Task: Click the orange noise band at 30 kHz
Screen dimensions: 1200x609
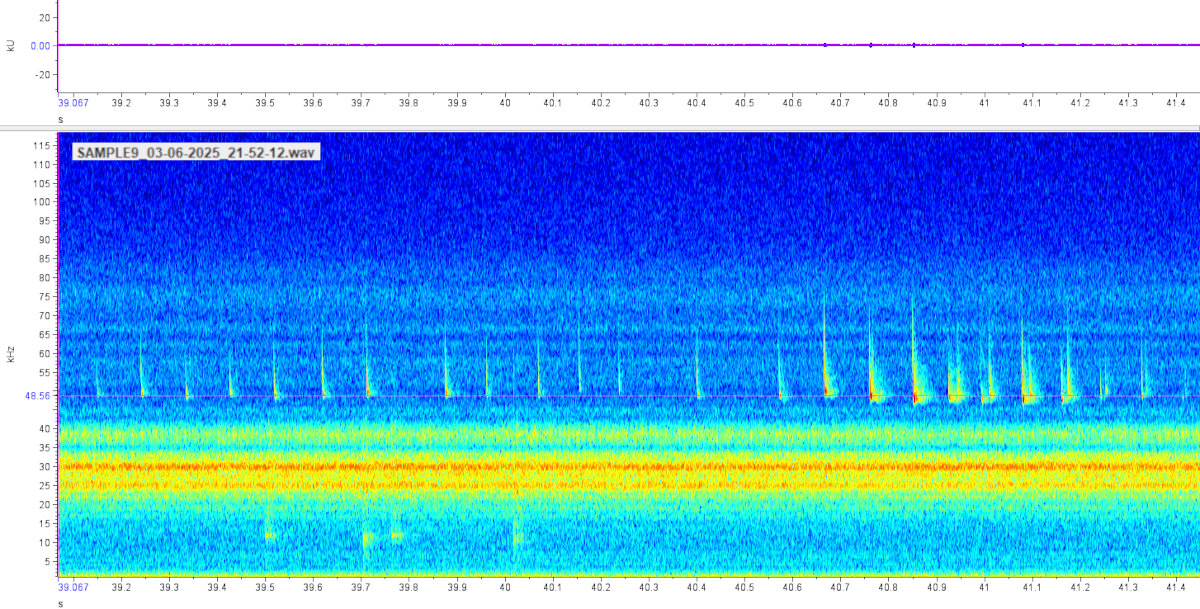Action: pyautogui.click(x=600, y=466)
